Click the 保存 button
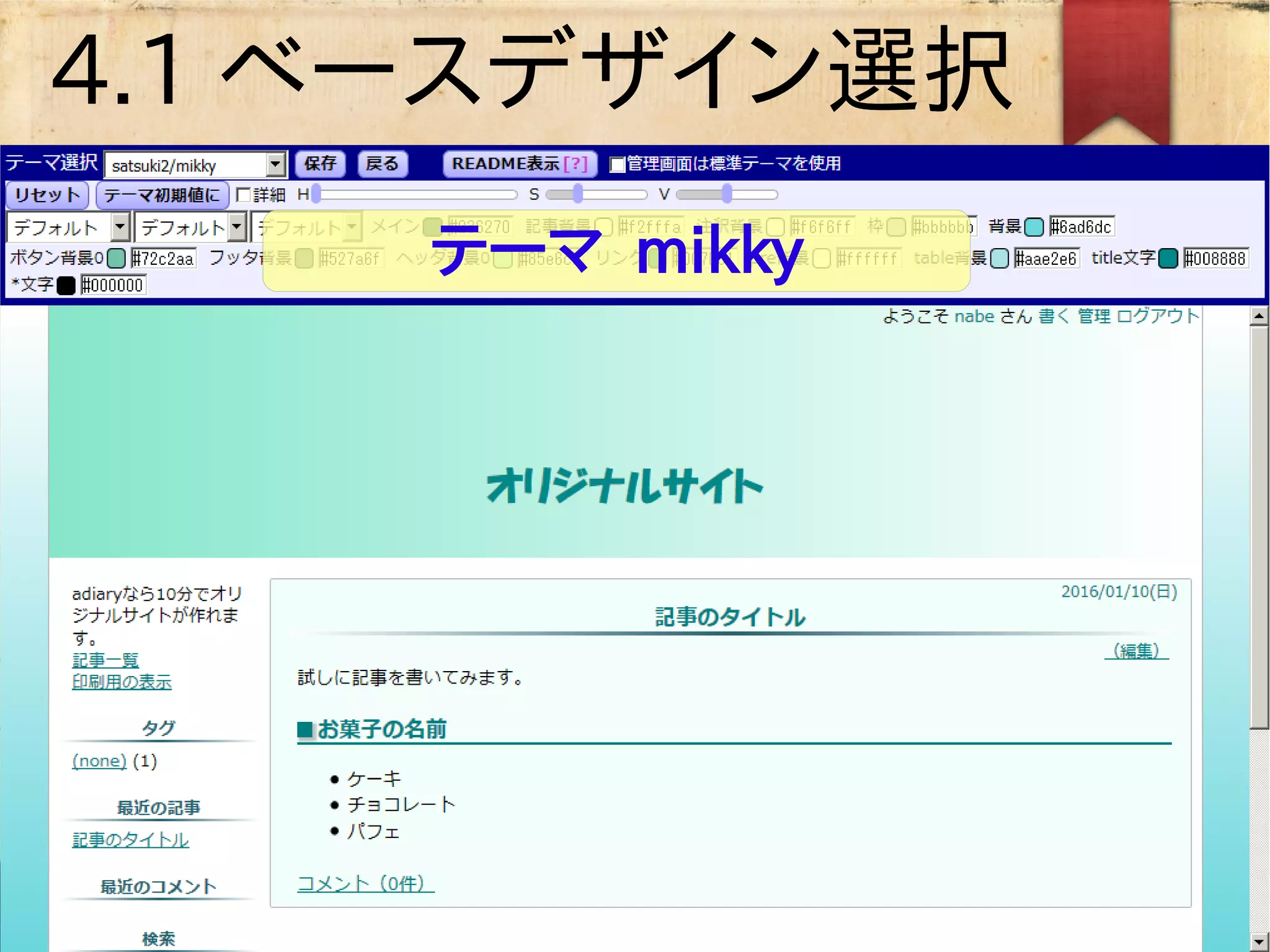This screenshot has width=1270, height=952. pos(320,164)
